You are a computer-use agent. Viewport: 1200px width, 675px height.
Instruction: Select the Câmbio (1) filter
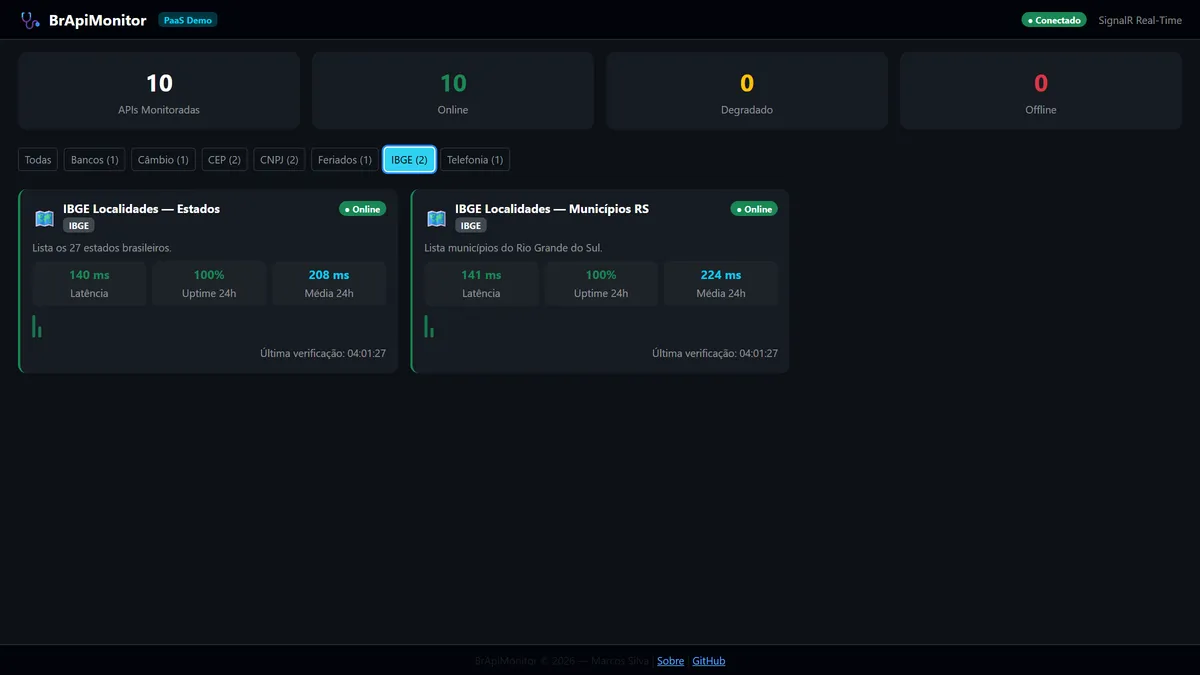[x=163, y=160]
